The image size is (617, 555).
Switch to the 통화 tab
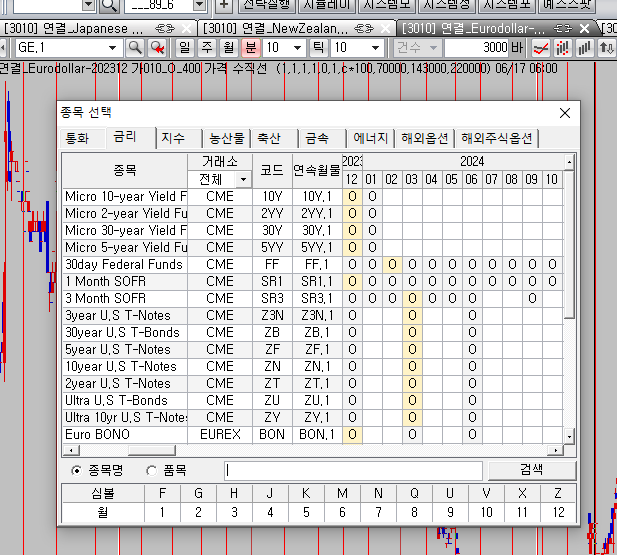(x=77, y=138)
